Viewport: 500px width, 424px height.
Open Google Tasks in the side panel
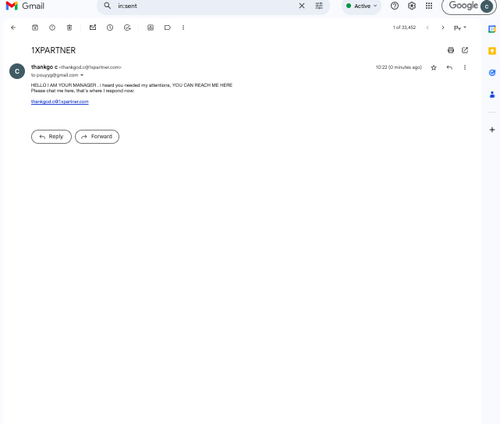[492, 73]
